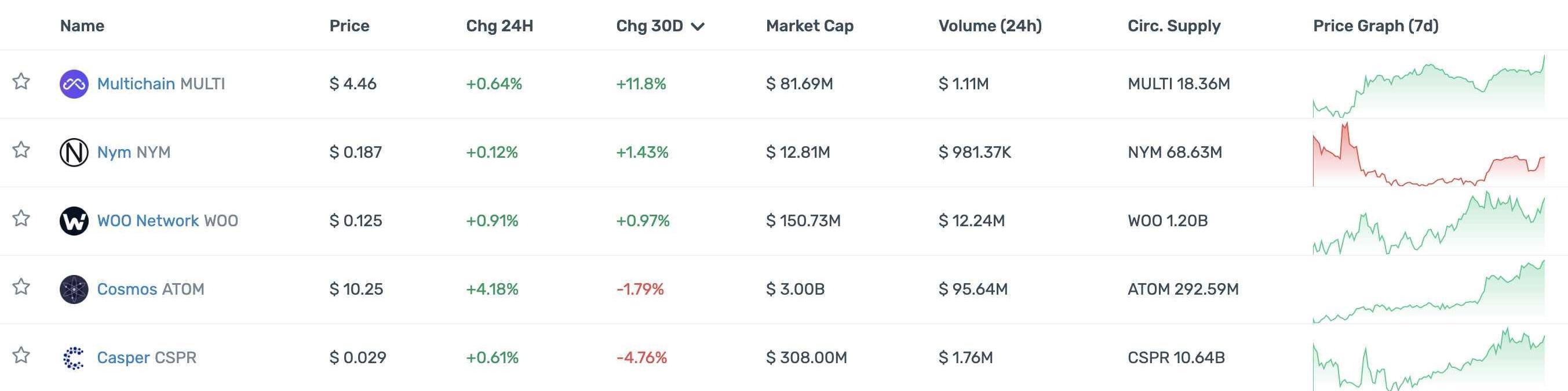Screen dimensions: 1568x391
Task: Click the WOO Network logo icon
Action: (74, 220)
